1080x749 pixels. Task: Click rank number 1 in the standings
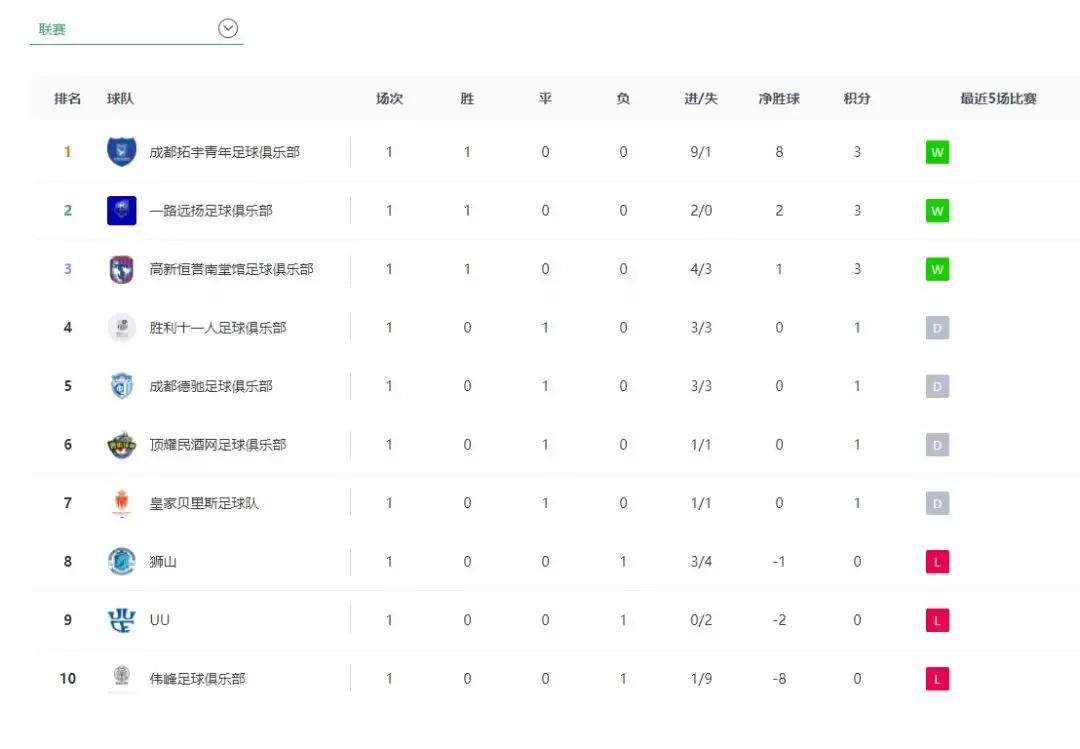point(67,152)
